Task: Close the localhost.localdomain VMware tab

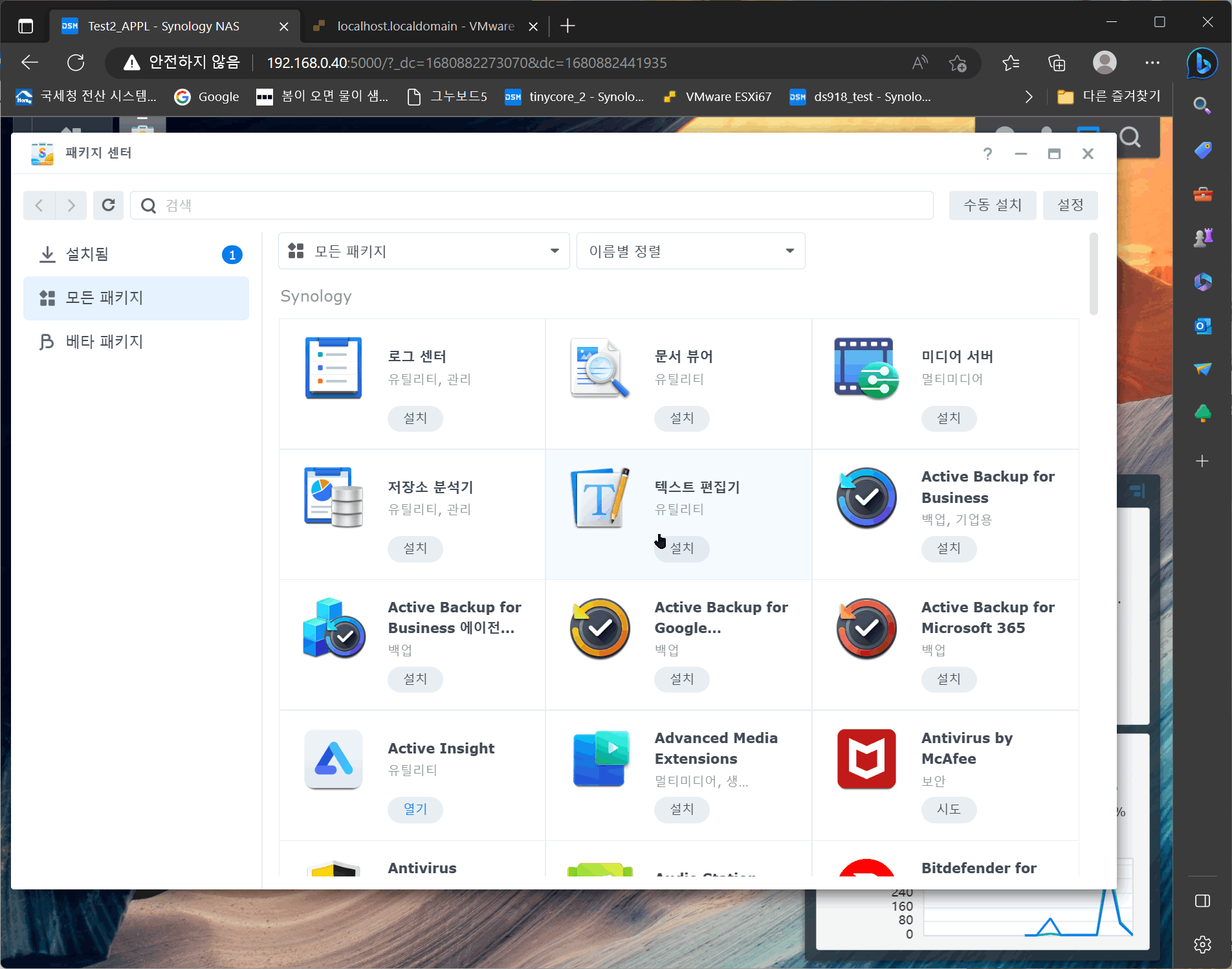Action: [x=533, y=27]
